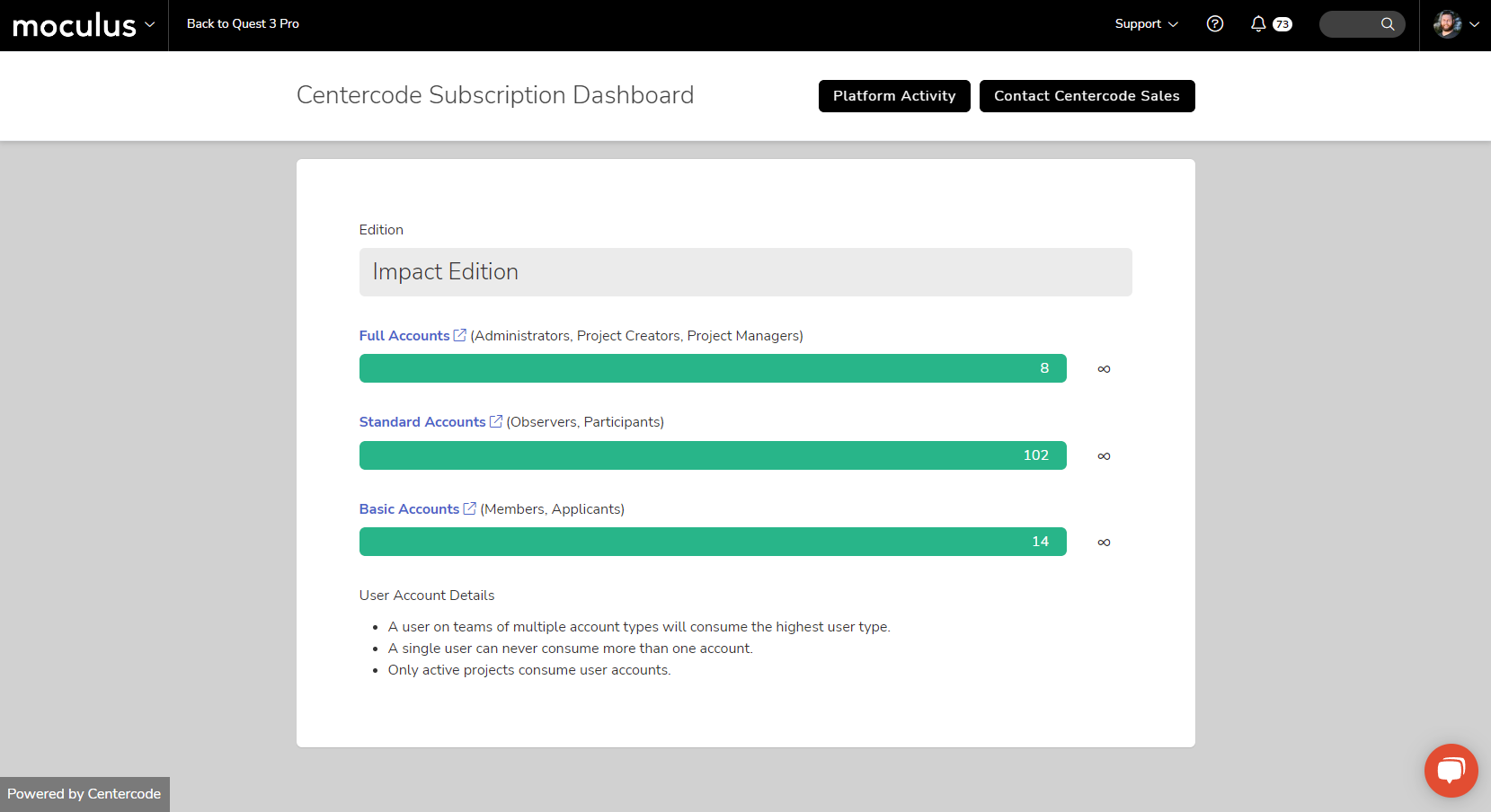Image resolution: width=1491 pixels, height=812 pixels.
Task: Open the notifications bell icon
Action: 1258,24
